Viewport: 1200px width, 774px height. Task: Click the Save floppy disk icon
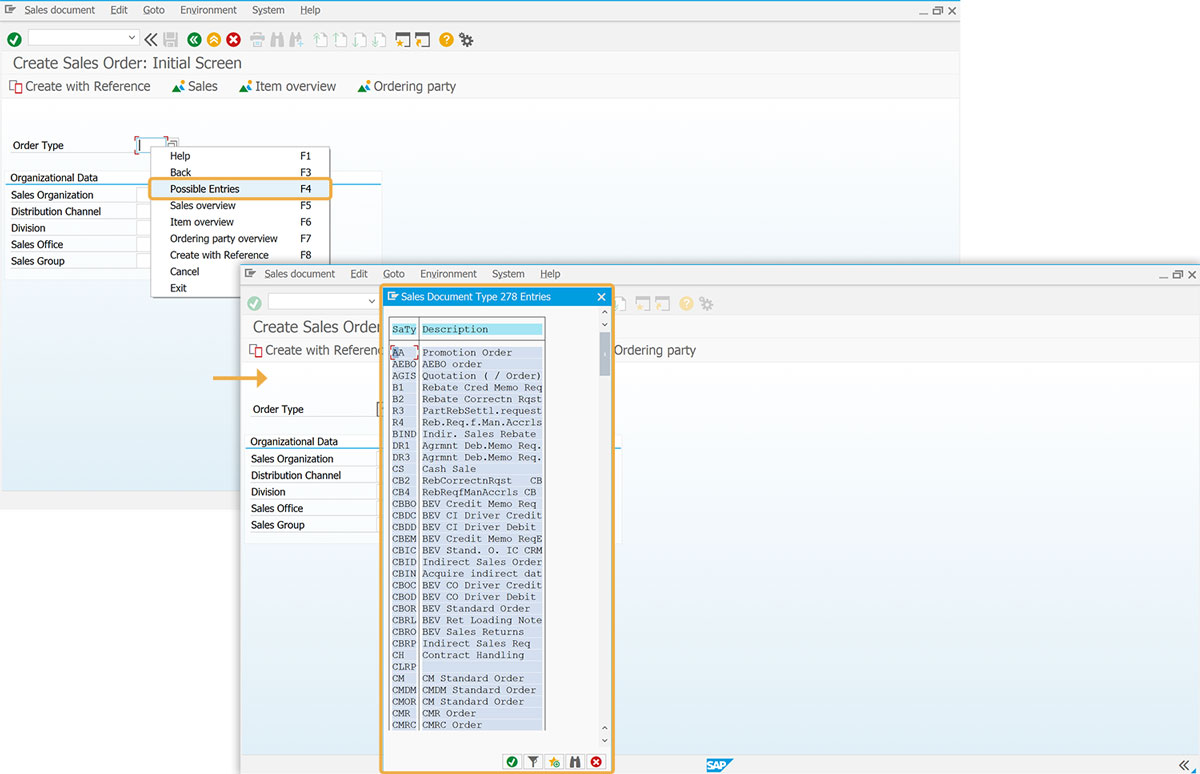click(x=171, y=39)
